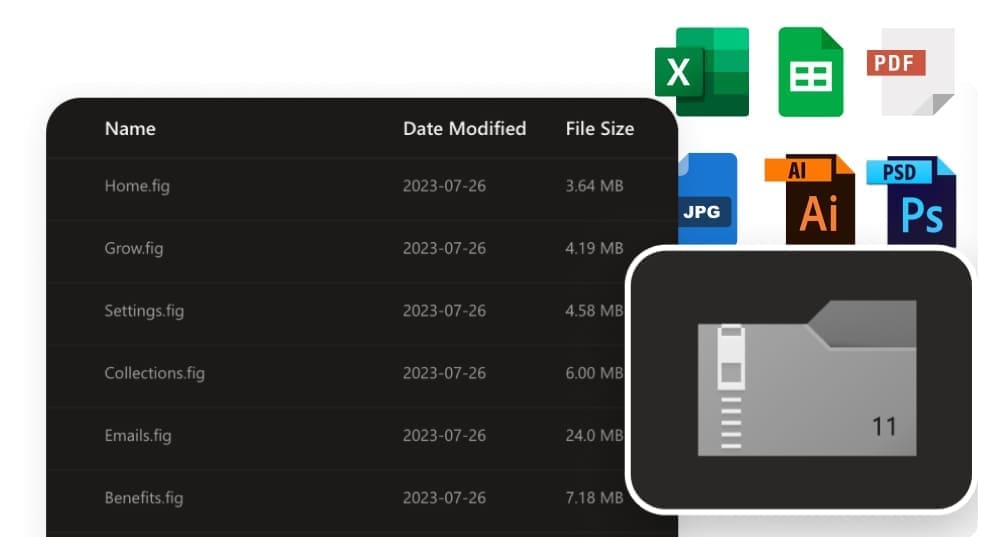Sort by the File Size column header

[x=600, y=129]
